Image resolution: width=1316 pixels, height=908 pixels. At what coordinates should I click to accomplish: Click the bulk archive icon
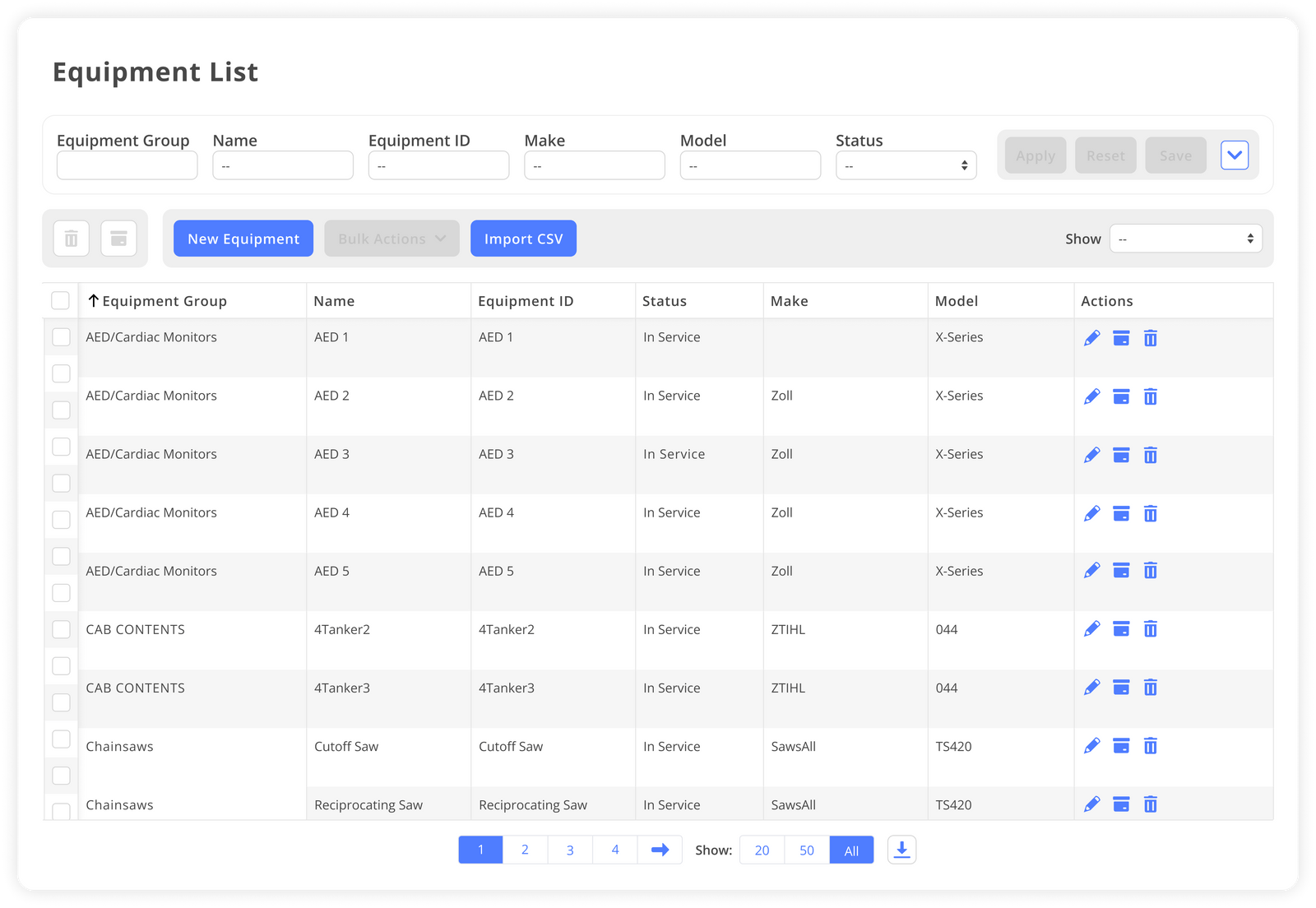coord(118,238)
